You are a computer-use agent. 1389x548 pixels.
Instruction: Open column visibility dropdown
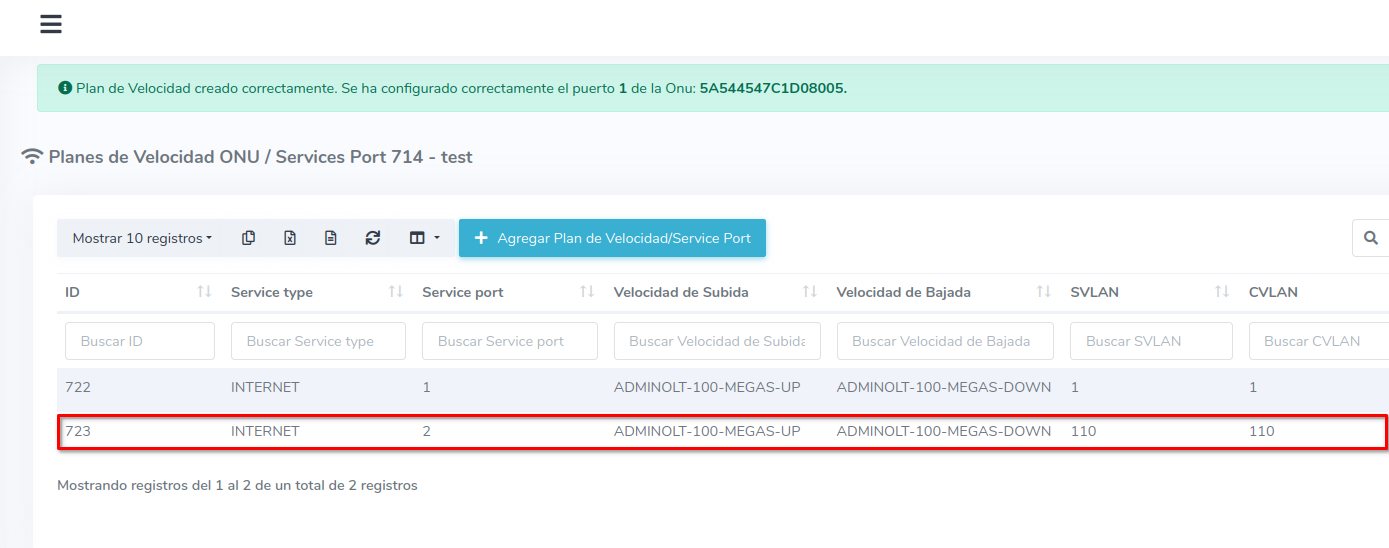[x=424, y=238]
